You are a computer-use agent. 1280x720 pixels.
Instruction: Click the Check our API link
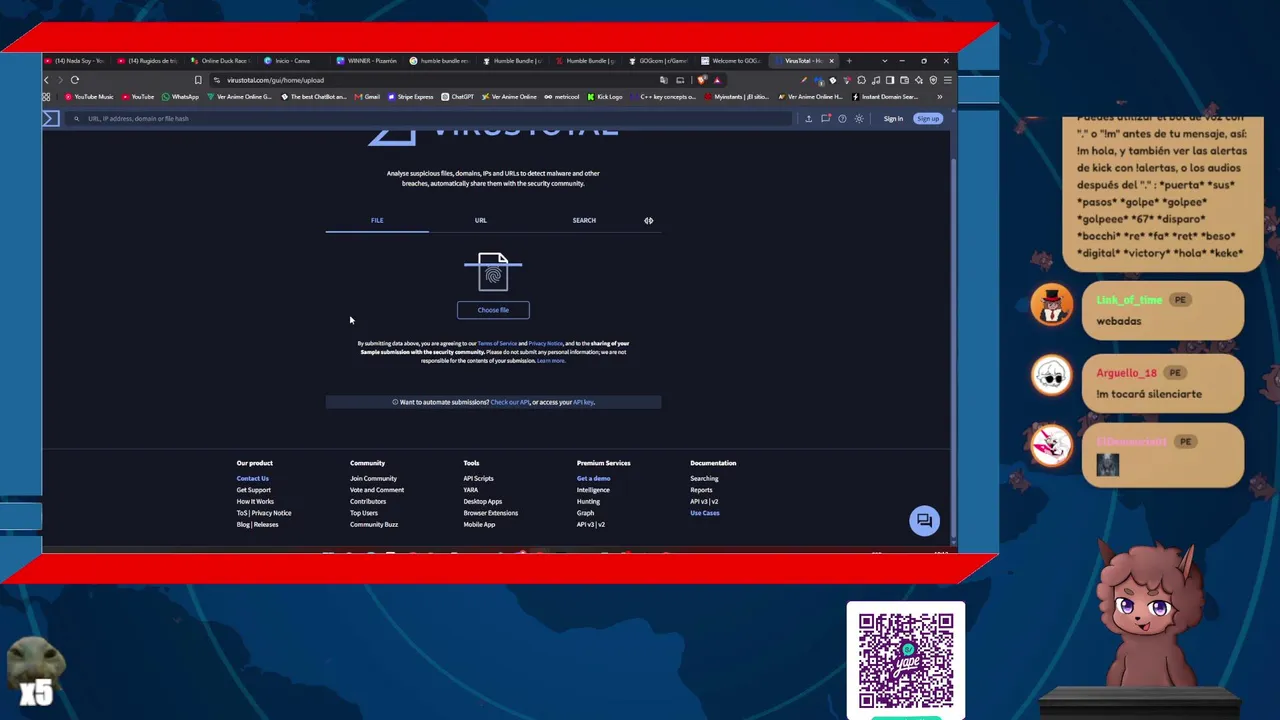[x=510, y=402]
